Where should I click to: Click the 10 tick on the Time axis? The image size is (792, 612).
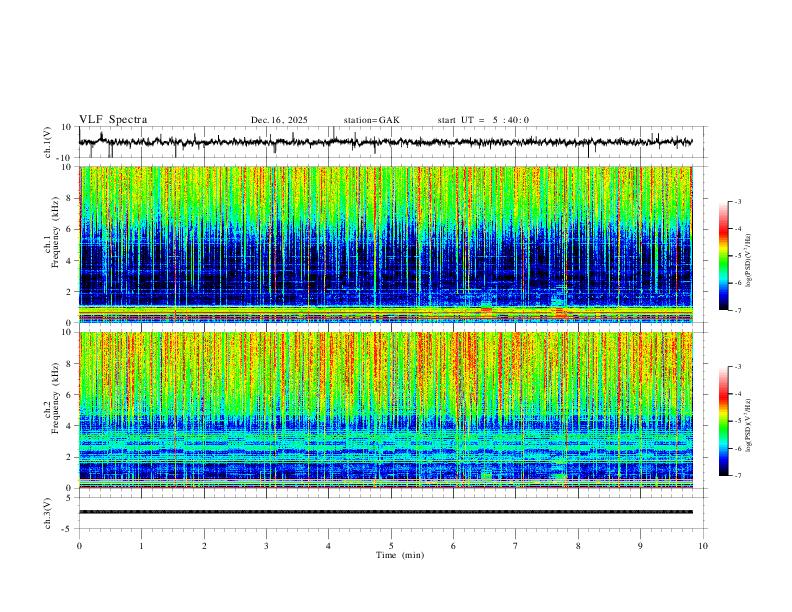(703, 546)
